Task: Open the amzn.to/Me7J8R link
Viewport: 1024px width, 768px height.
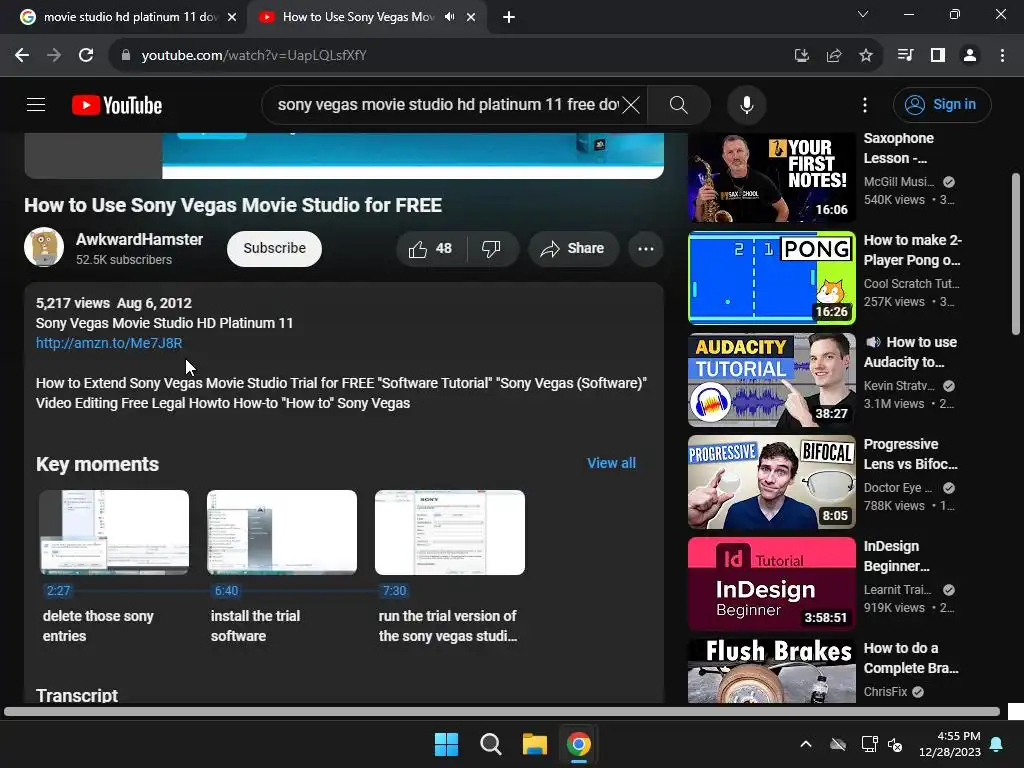Action: pos(108,343)
